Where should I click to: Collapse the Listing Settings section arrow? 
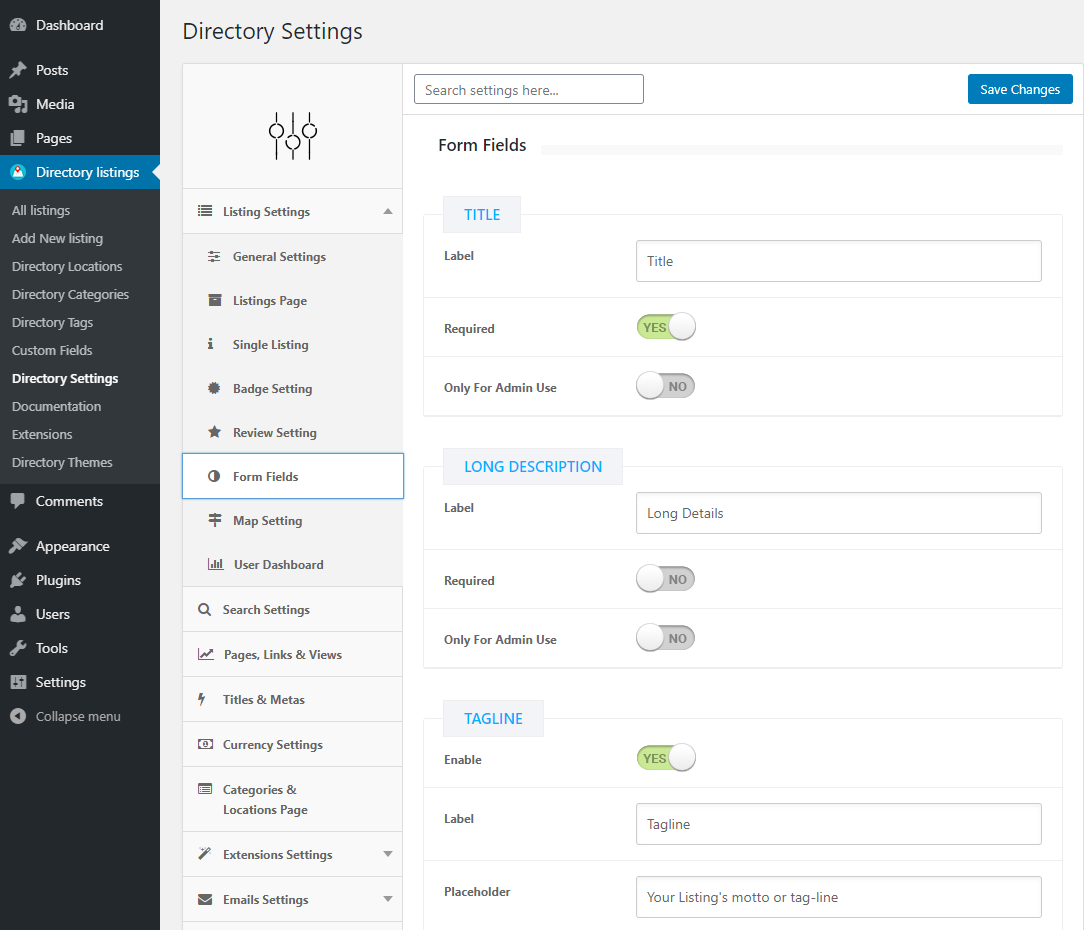(388, 211)
